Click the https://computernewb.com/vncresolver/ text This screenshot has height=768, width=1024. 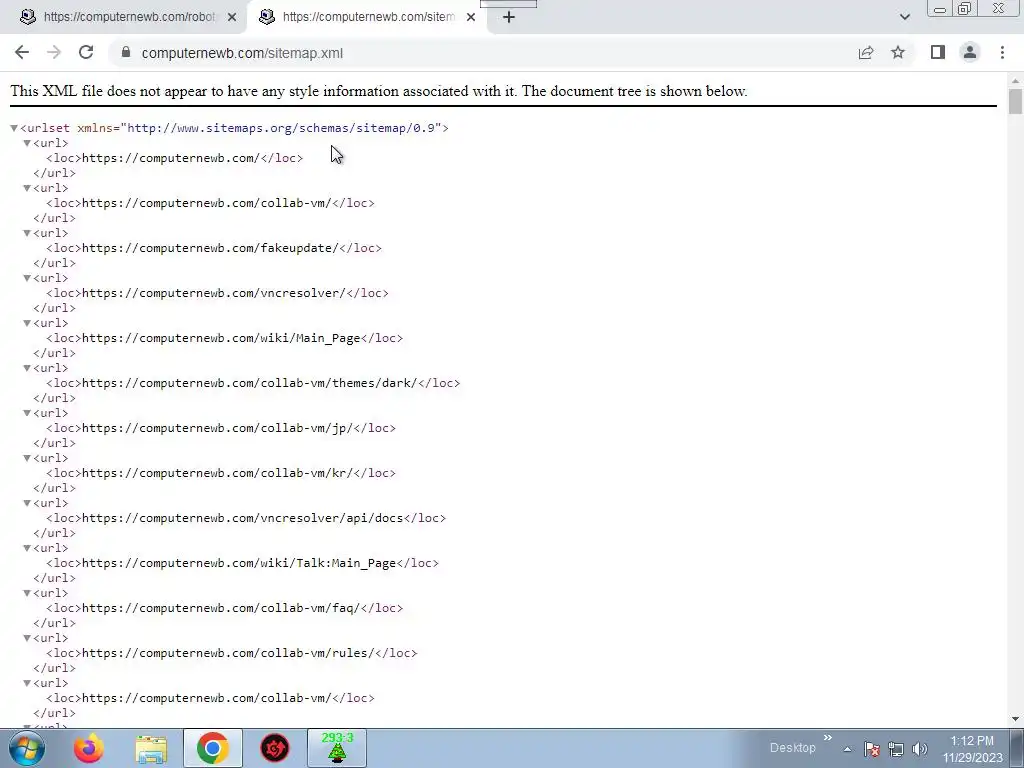214,293
